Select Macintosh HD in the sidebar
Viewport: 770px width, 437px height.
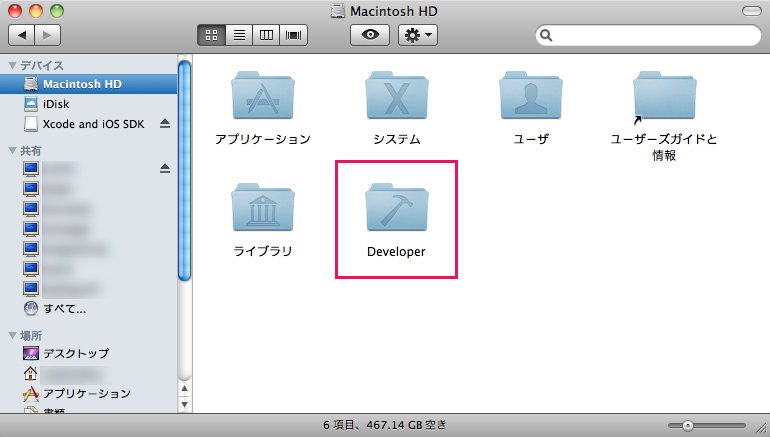click(88, 84)
